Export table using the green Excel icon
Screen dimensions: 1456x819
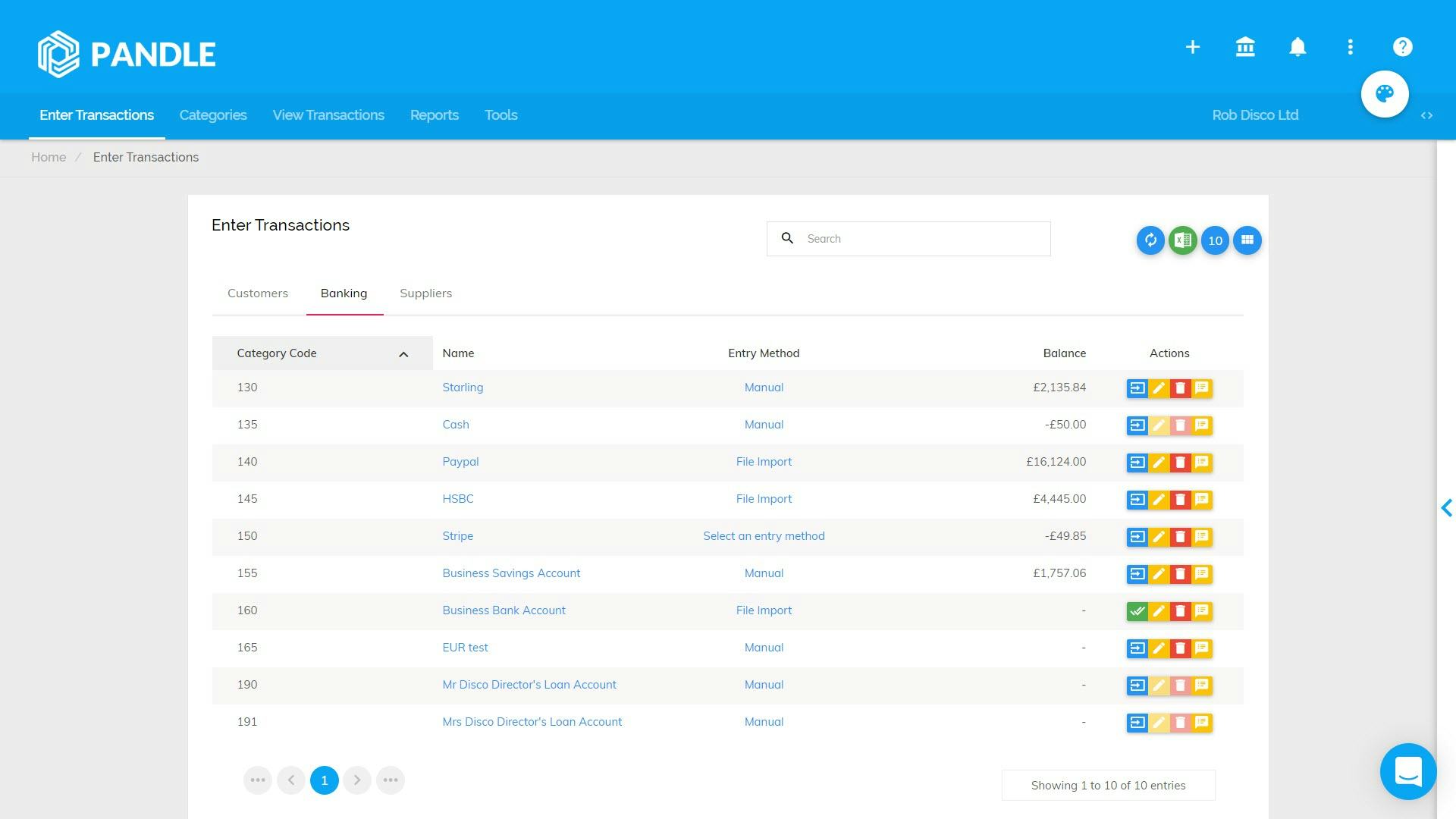click(1182, 240)
